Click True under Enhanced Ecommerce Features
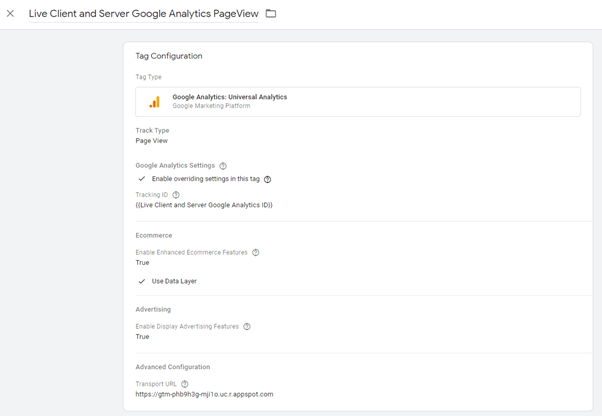 coord(142,263)
